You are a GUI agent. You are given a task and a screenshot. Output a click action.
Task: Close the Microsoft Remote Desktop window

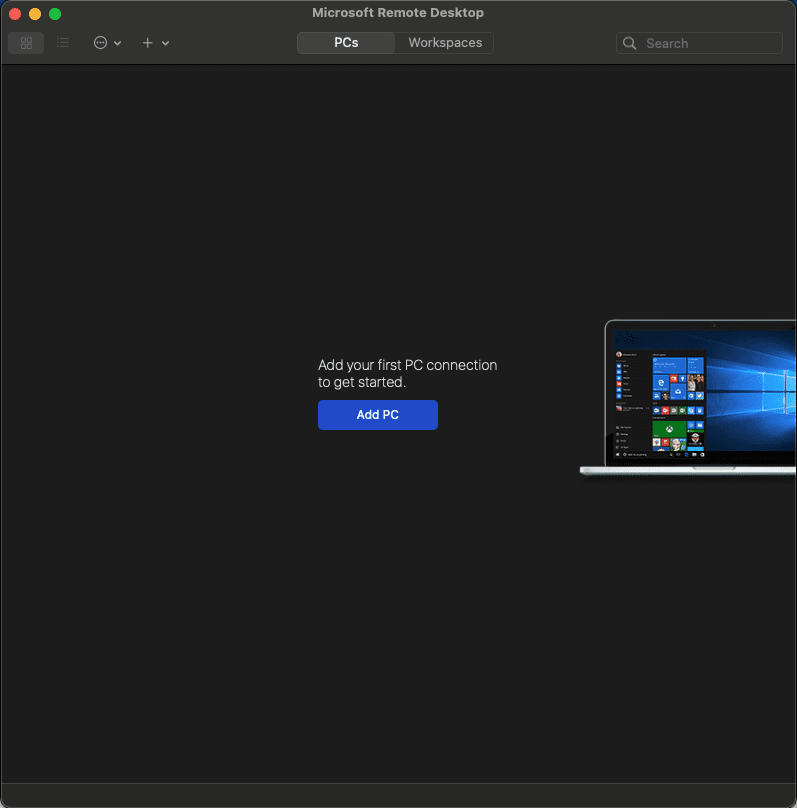(x=15, y=14)
